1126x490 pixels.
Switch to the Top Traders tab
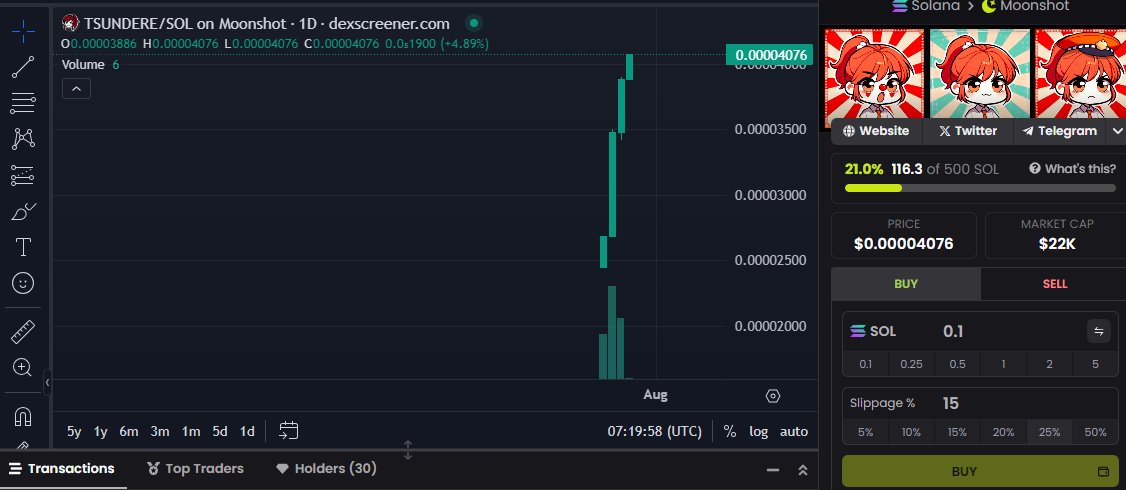click(195, 469)
